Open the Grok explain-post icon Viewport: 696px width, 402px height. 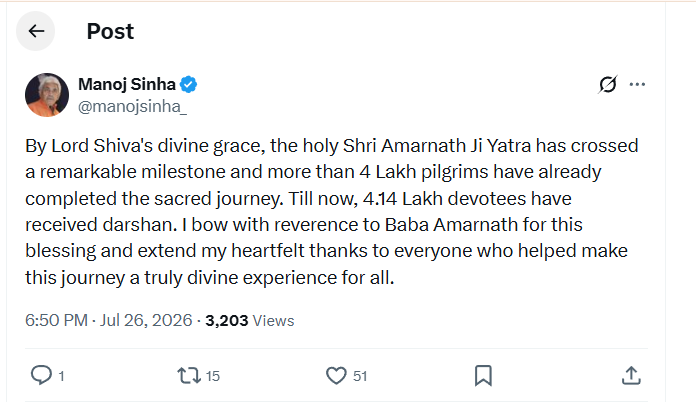[607, 84]
